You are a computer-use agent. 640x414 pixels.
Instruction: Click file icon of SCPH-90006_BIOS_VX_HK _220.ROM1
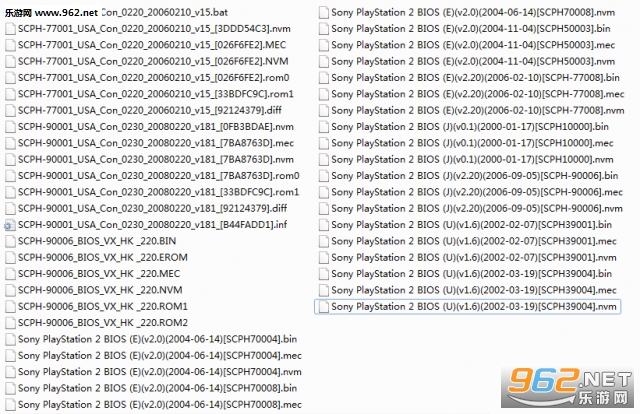tap(10, 307)
